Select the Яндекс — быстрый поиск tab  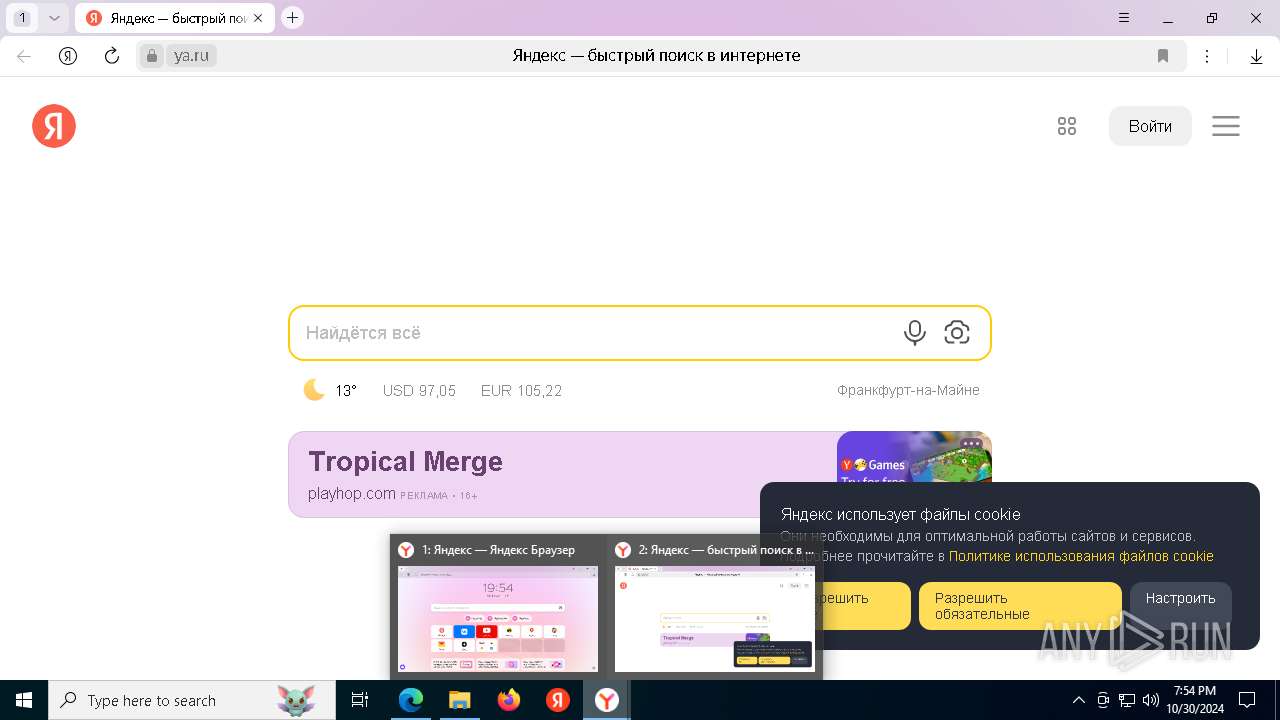click(174, 18)
